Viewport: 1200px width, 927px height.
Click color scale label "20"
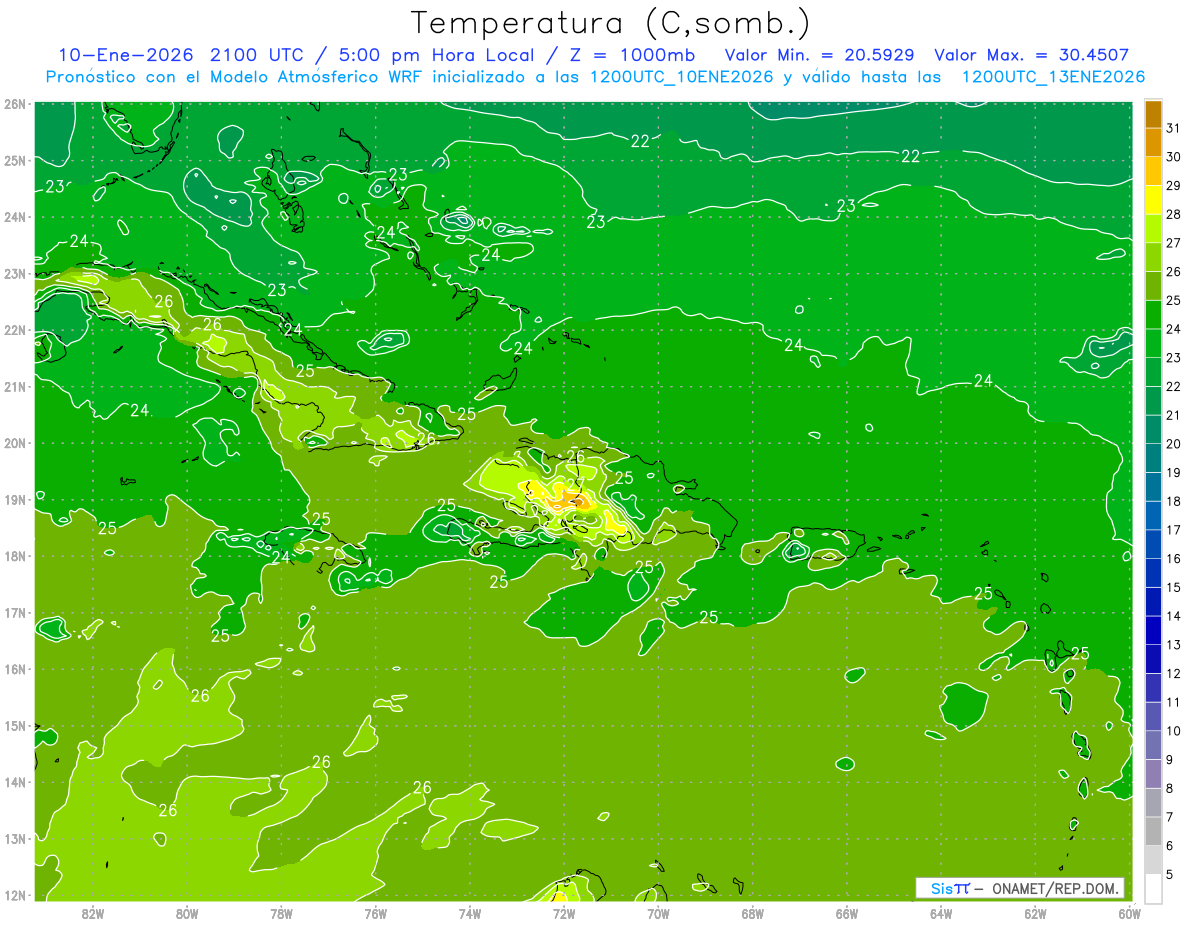coord(1173,444)
